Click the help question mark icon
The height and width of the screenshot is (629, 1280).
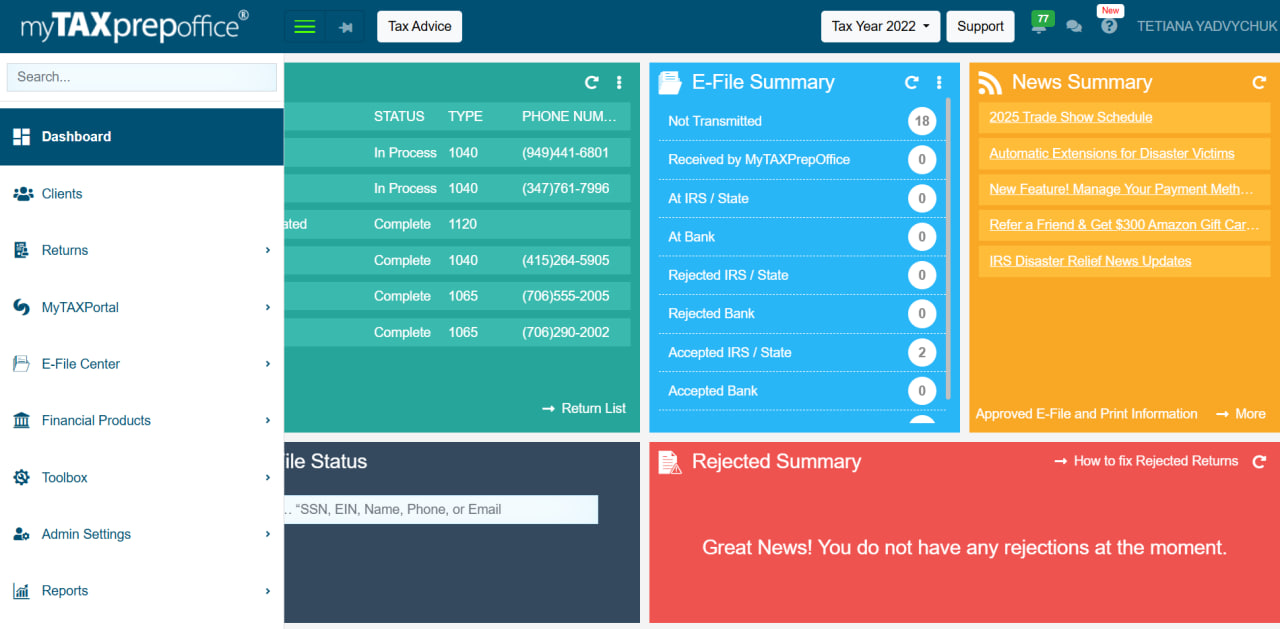[1109, 27]
